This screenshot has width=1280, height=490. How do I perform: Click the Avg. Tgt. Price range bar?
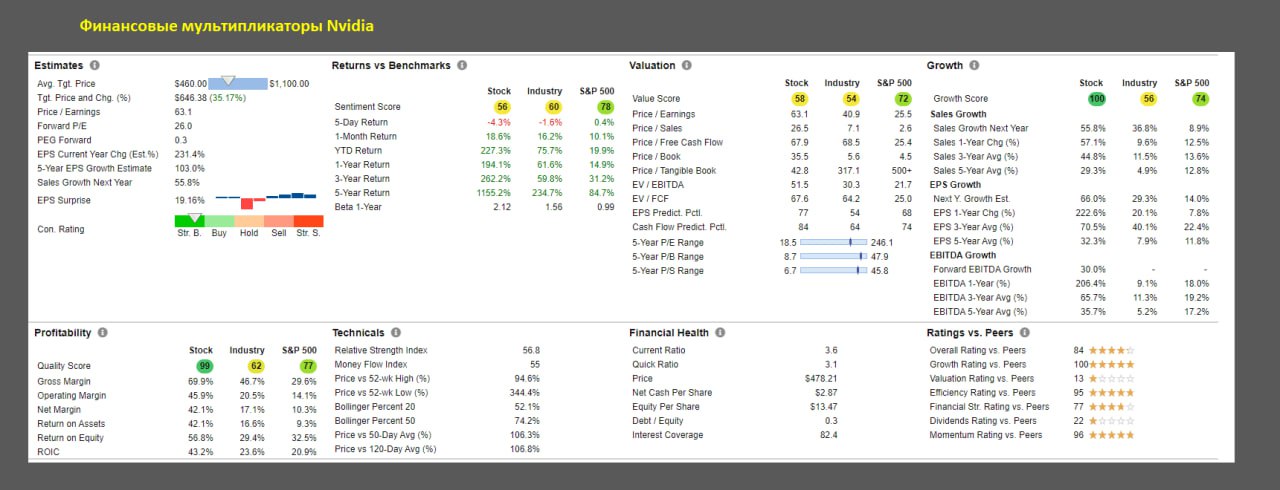click(238, 83)
